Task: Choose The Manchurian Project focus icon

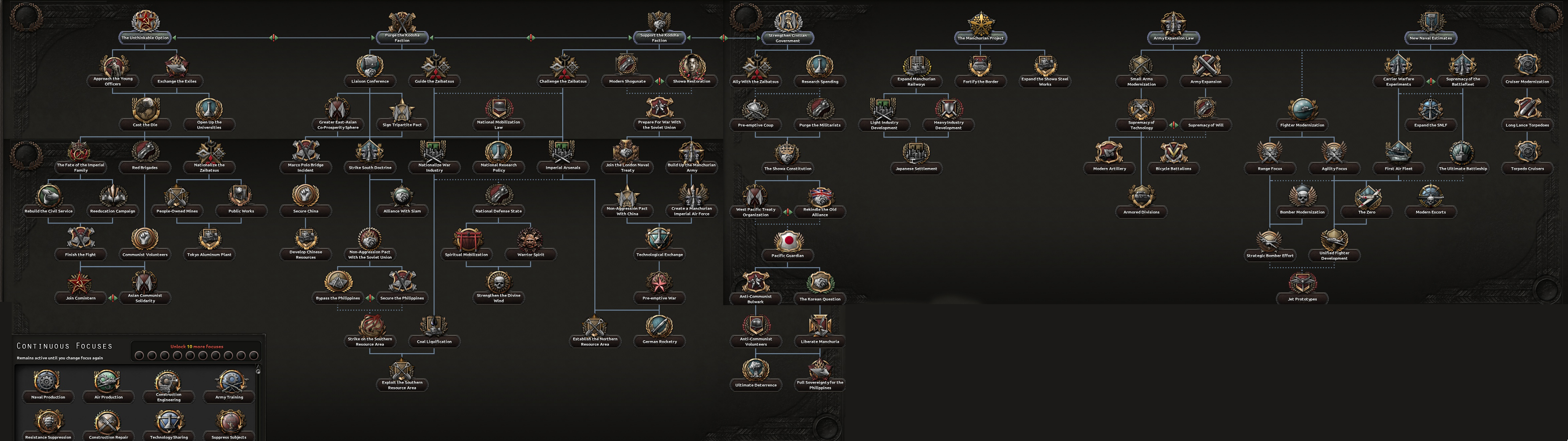Action: [980, 22]
